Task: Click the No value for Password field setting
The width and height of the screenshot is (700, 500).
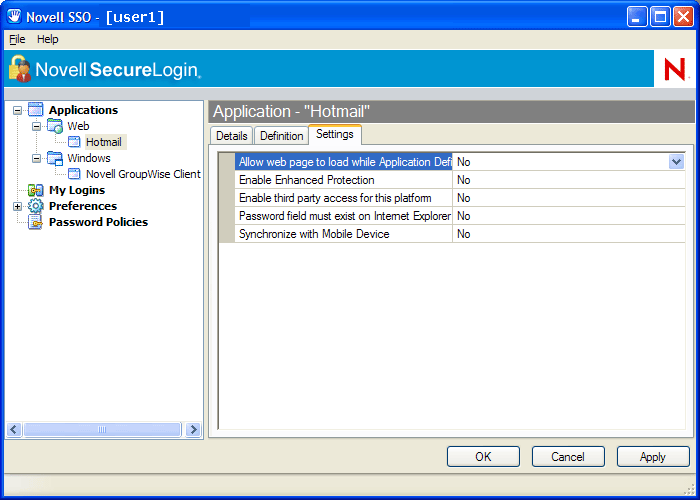Action: tap(569, 216)
